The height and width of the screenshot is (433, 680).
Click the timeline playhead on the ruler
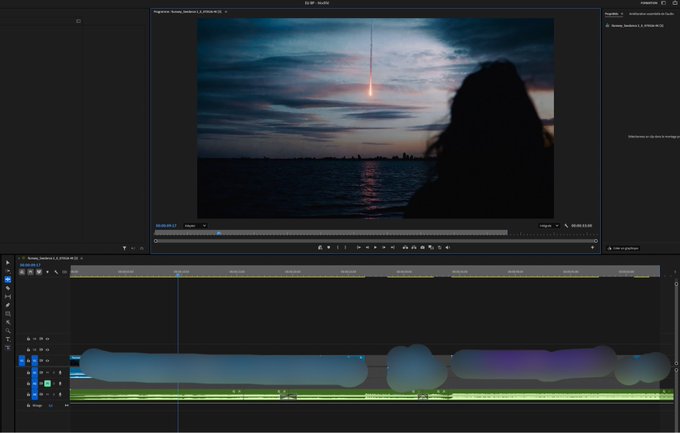[x=178, y=275]
